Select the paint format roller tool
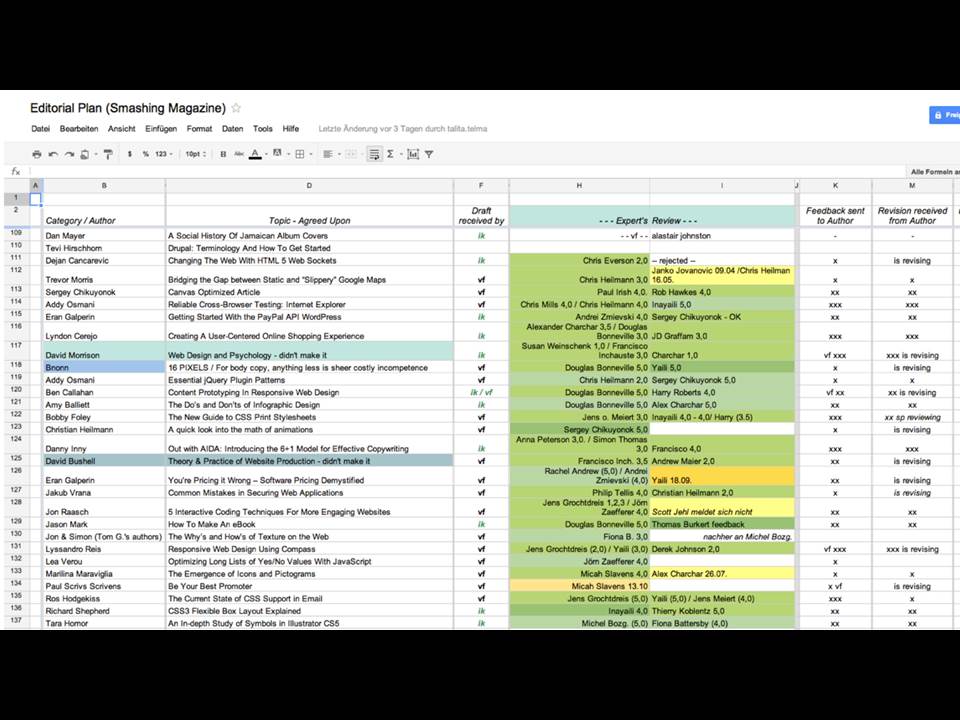 coord(108,154)
